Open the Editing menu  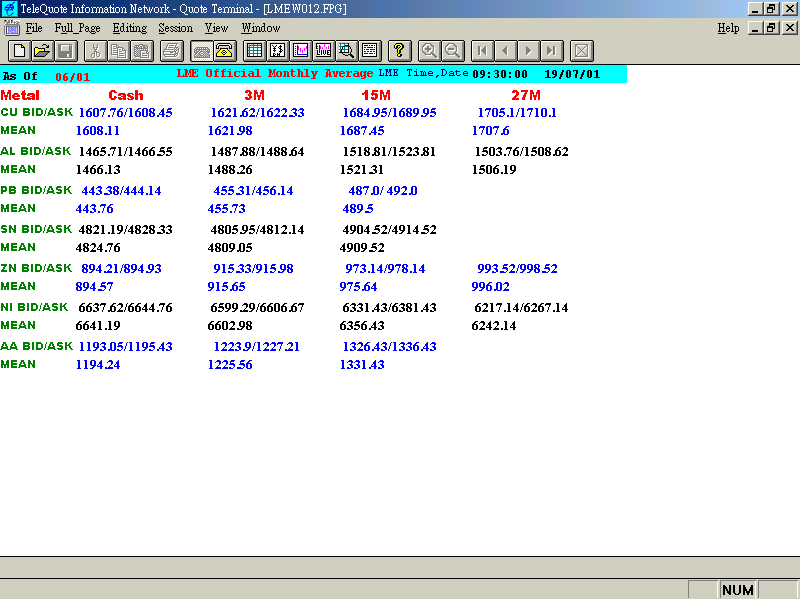click(x=130, y=28)
